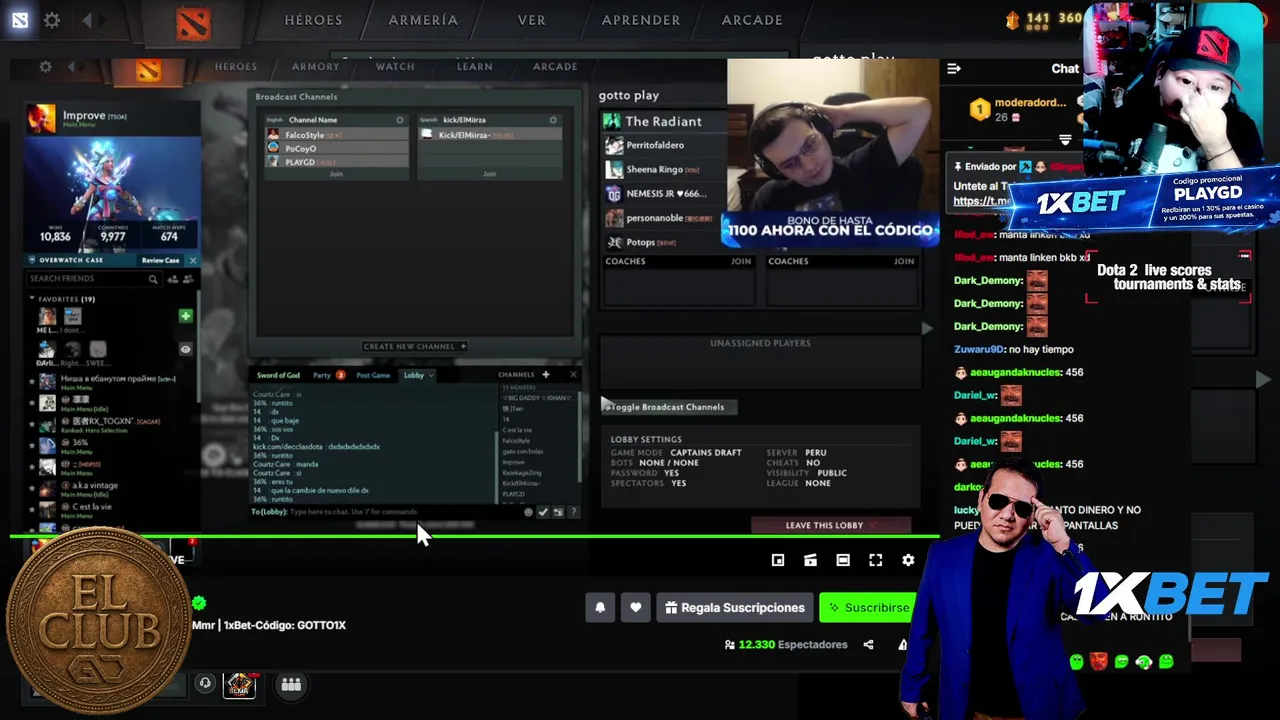Open English channel settings gear
This screenshot has height=720, width=1280.
400,120
